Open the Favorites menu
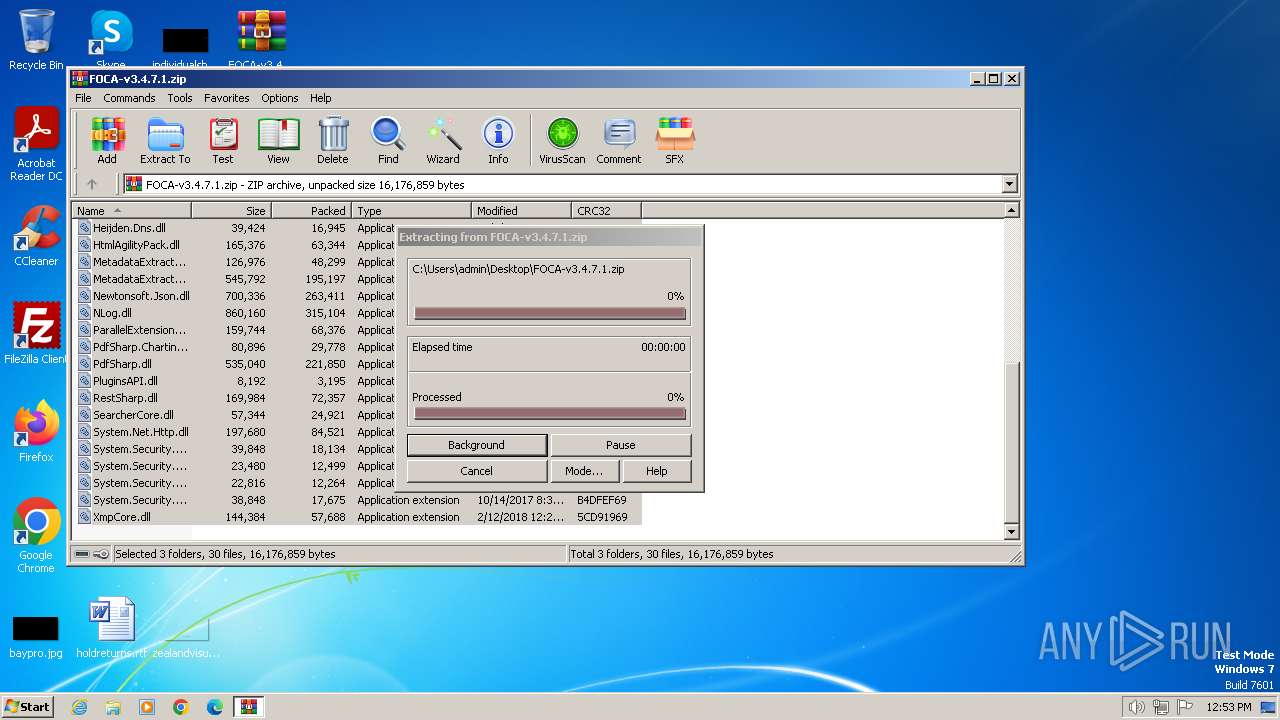Viewport: 1280px width, 720px height. tap(227, 98)
